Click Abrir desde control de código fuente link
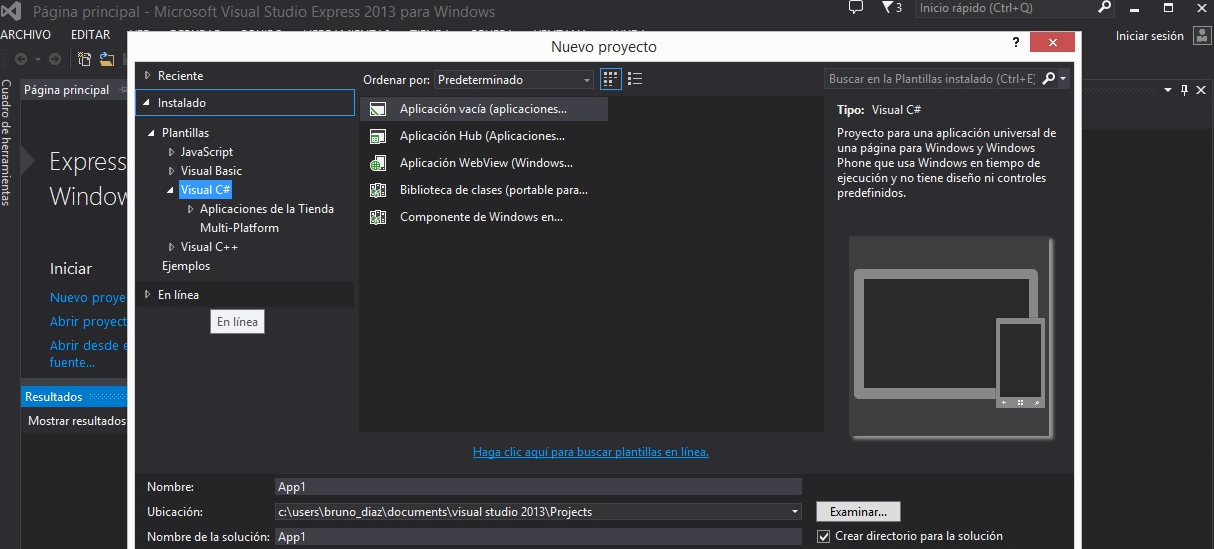Image resolution: width=1214 pixels, height=549 pixels. [x=88, y=354]
